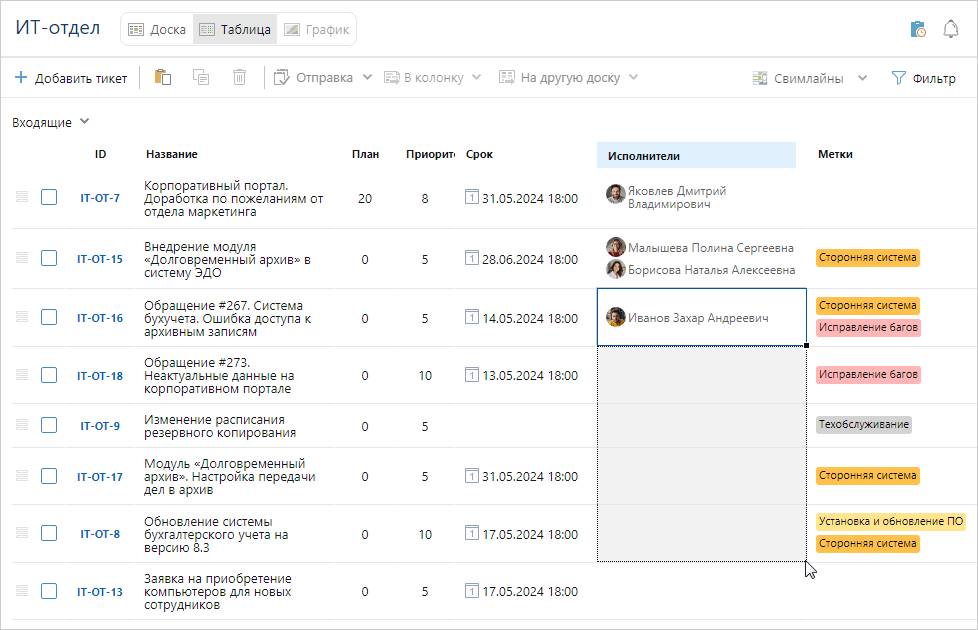
Task: Open the clipboard timer icon in header
Action: pyautogui.click(x=918, y=29)
